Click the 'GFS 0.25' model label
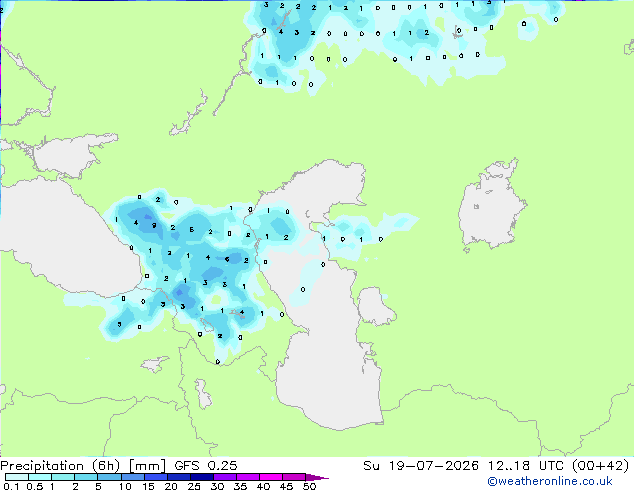634x490 pixels. click(206, 466)
